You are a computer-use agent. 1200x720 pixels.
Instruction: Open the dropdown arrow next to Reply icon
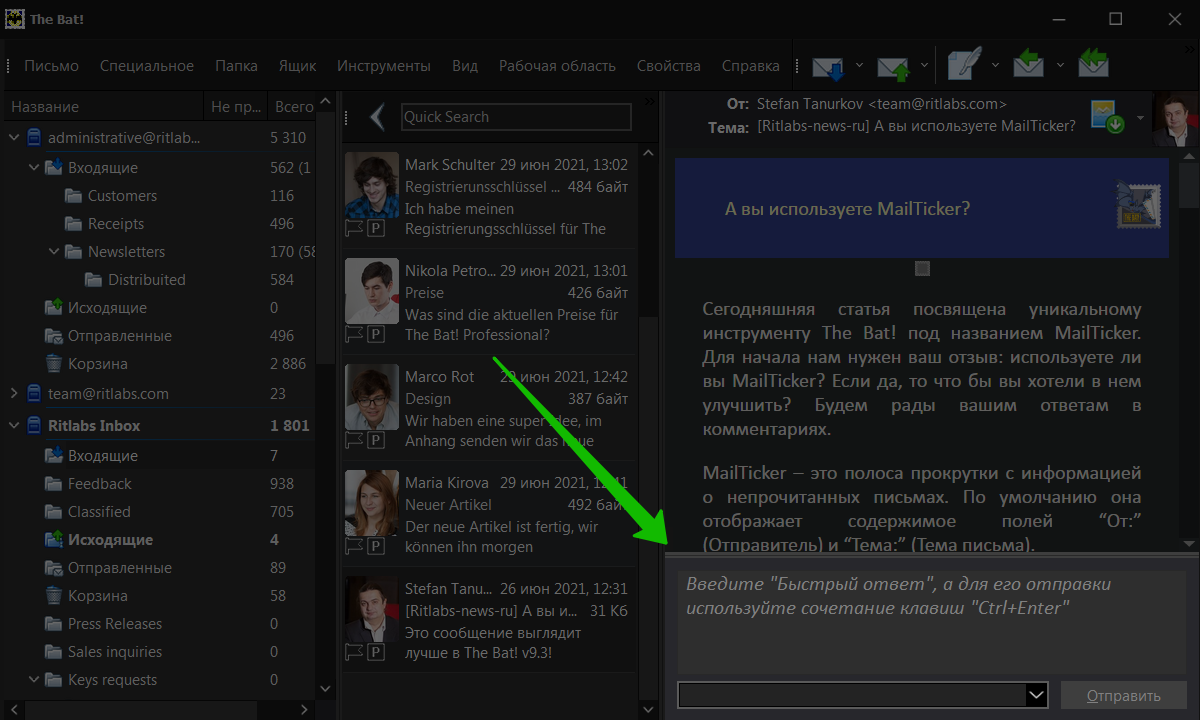(1060, 66)
